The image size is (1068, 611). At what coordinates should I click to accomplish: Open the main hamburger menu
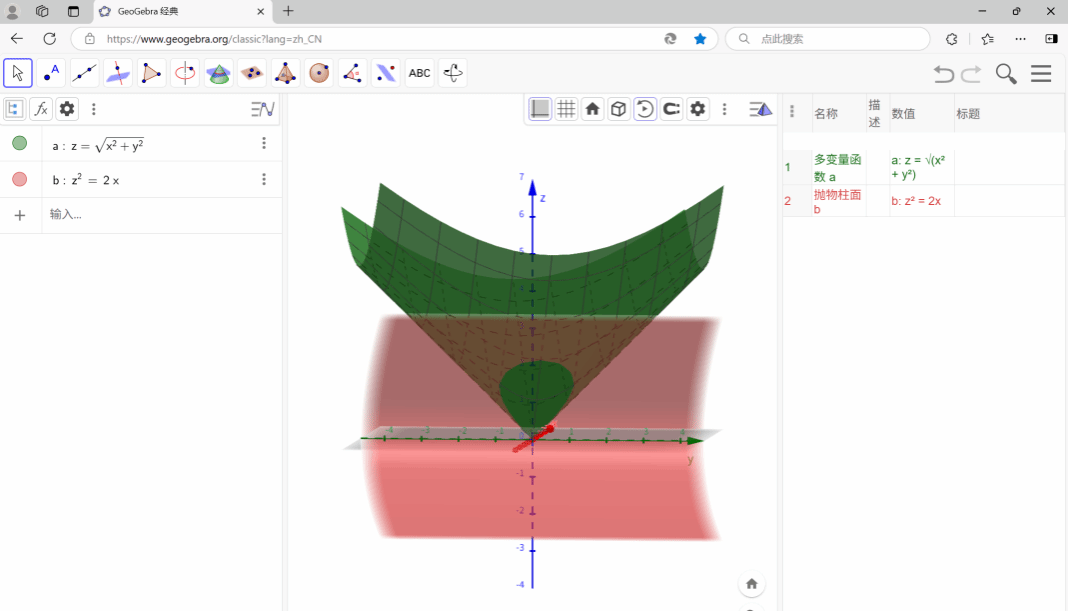click(1041, 74)
